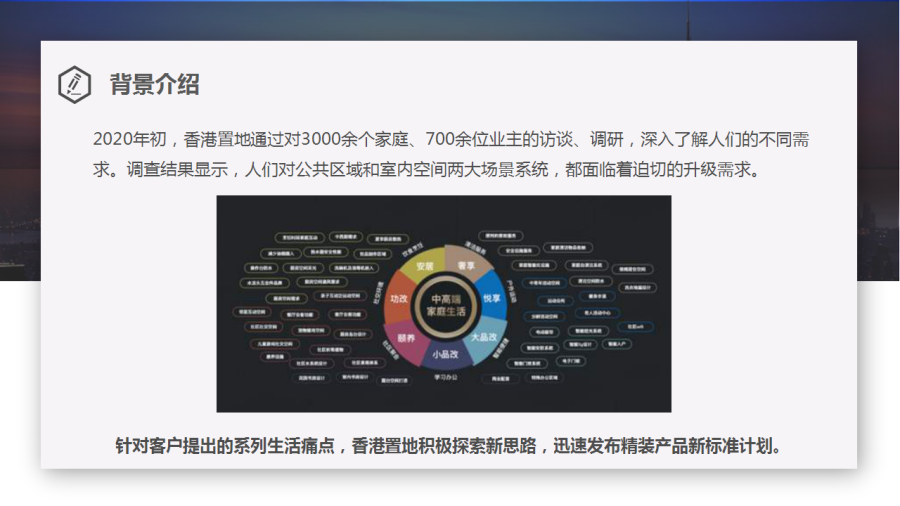900x506 pixels.
Task: Select the 背景介绍 section heading
Action: tap(154, 84)
